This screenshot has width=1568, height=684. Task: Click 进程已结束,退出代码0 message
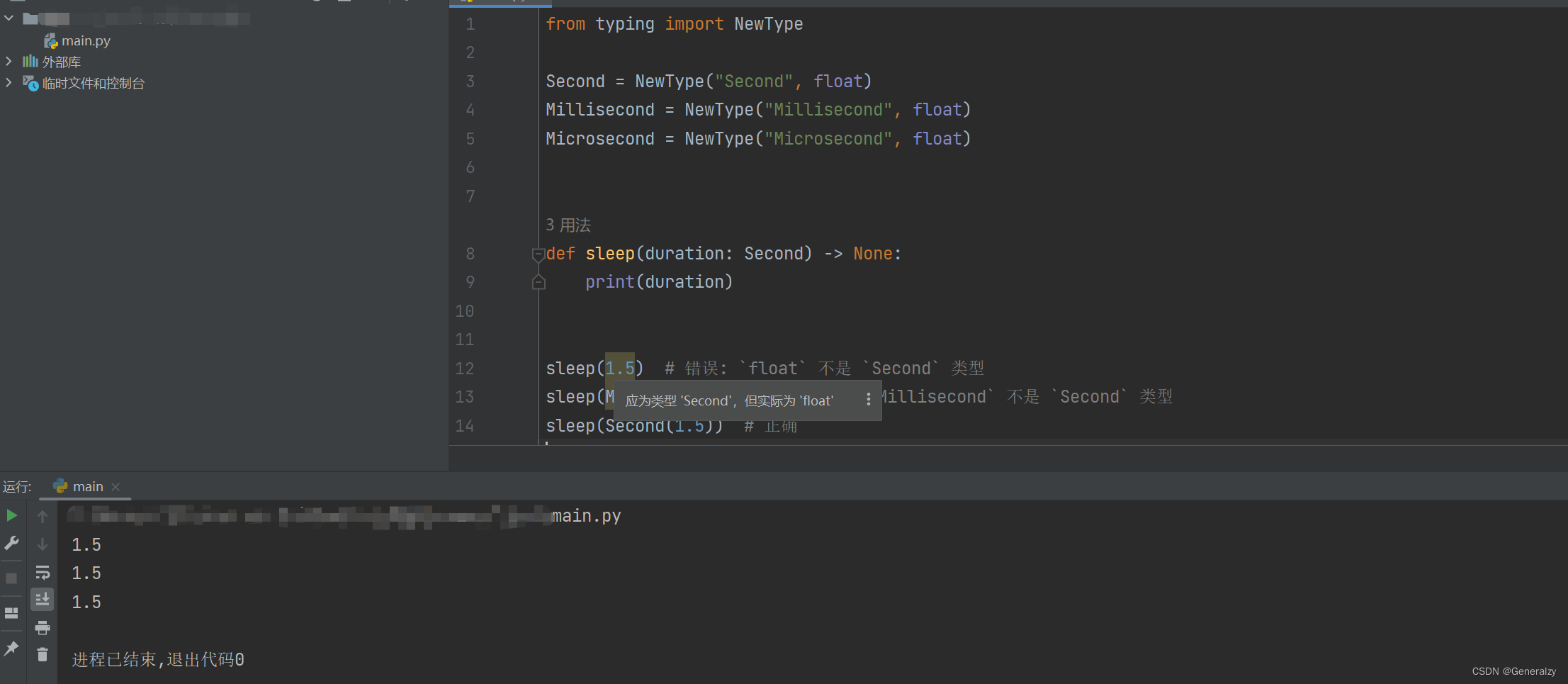tap(158, 660)
